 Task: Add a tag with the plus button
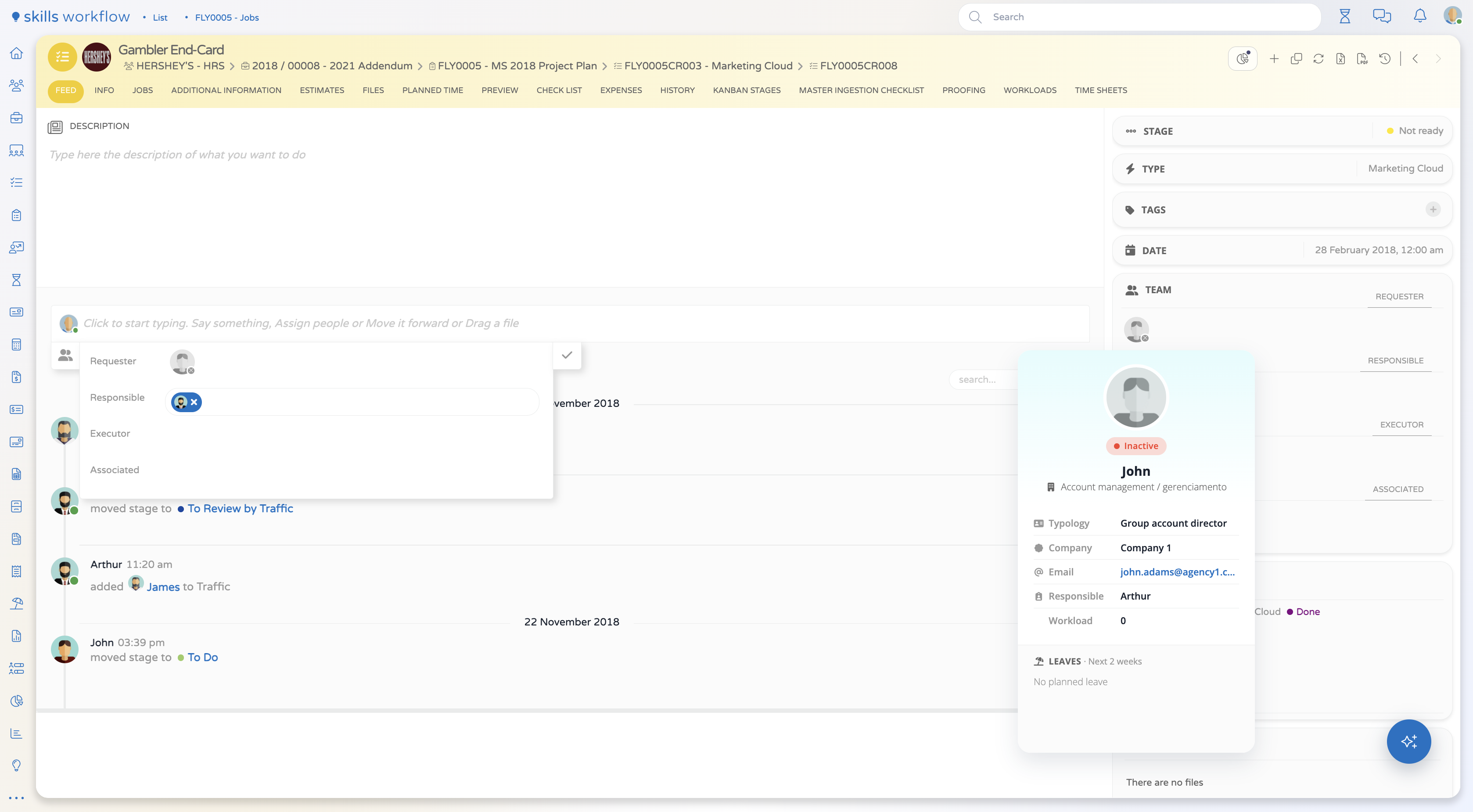coord(1433,209)
